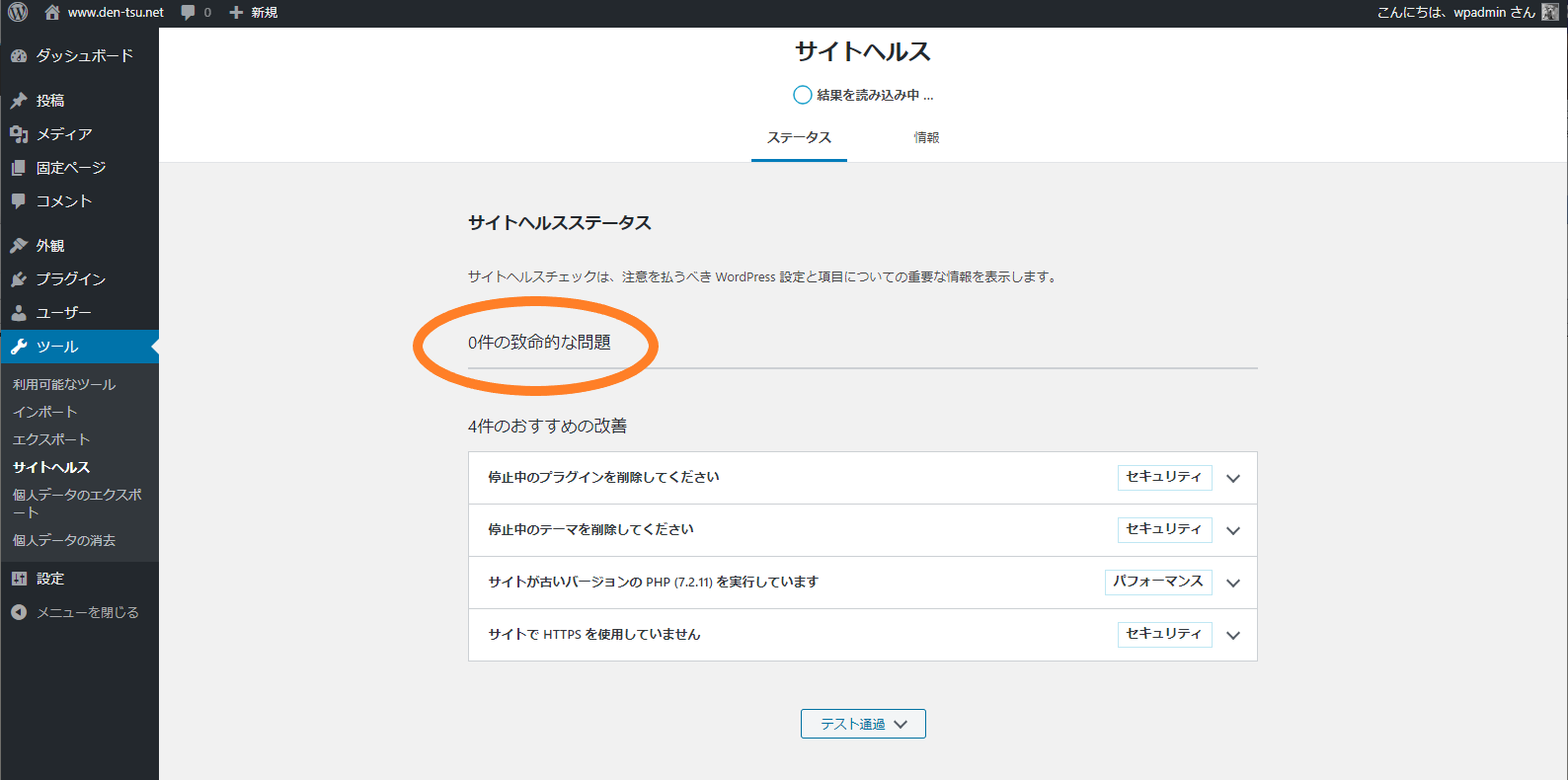Open the comments bubble icon in admin bar
Viewport: 1568px width, 780px height.
(189, 13)
